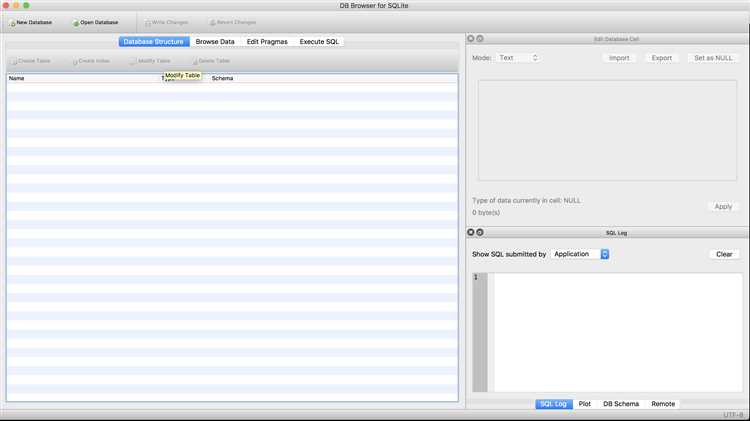
Task: Float the Edit Database Cell panel
Action: tap(480, 38)
